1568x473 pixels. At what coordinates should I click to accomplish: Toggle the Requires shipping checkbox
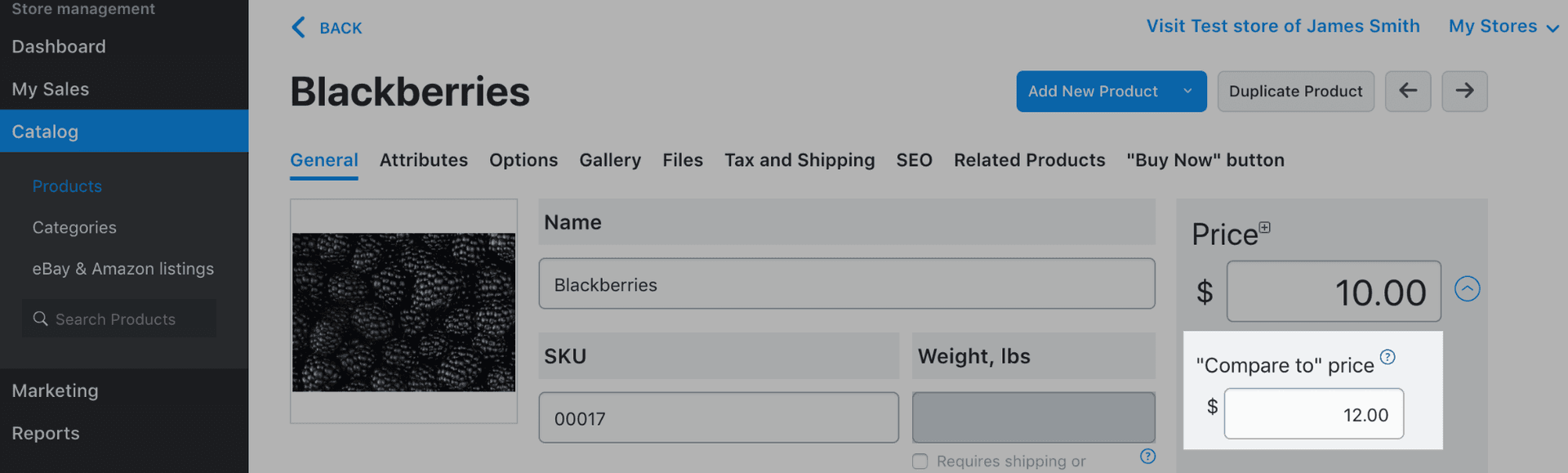pos(920,462)
